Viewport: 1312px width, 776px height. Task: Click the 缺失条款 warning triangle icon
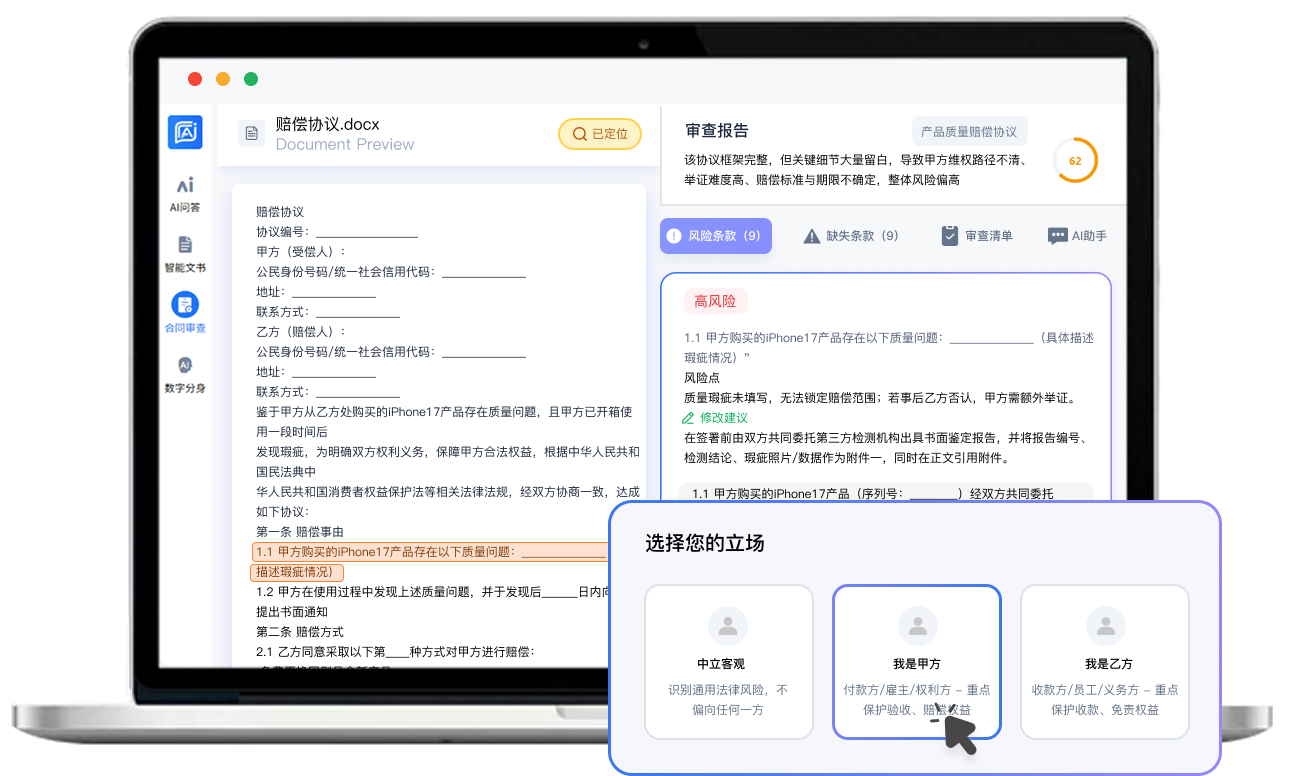coord(812,236)
